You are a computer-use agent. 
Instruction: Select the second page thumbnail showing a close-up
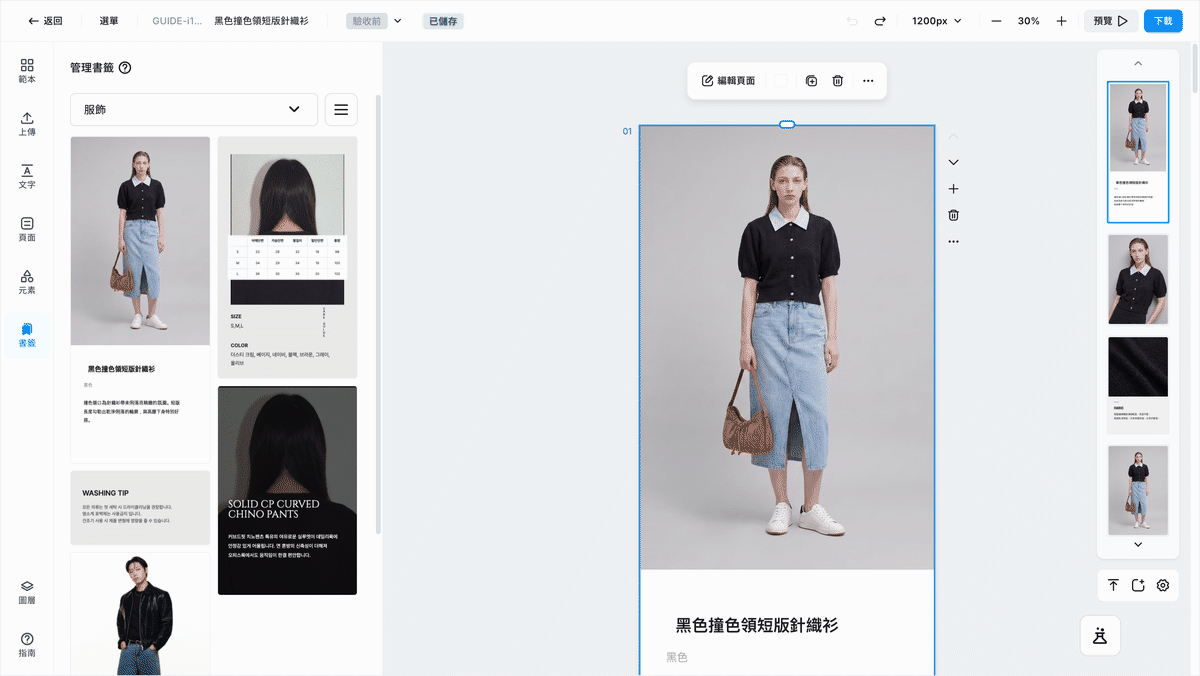coord(1138,279)
